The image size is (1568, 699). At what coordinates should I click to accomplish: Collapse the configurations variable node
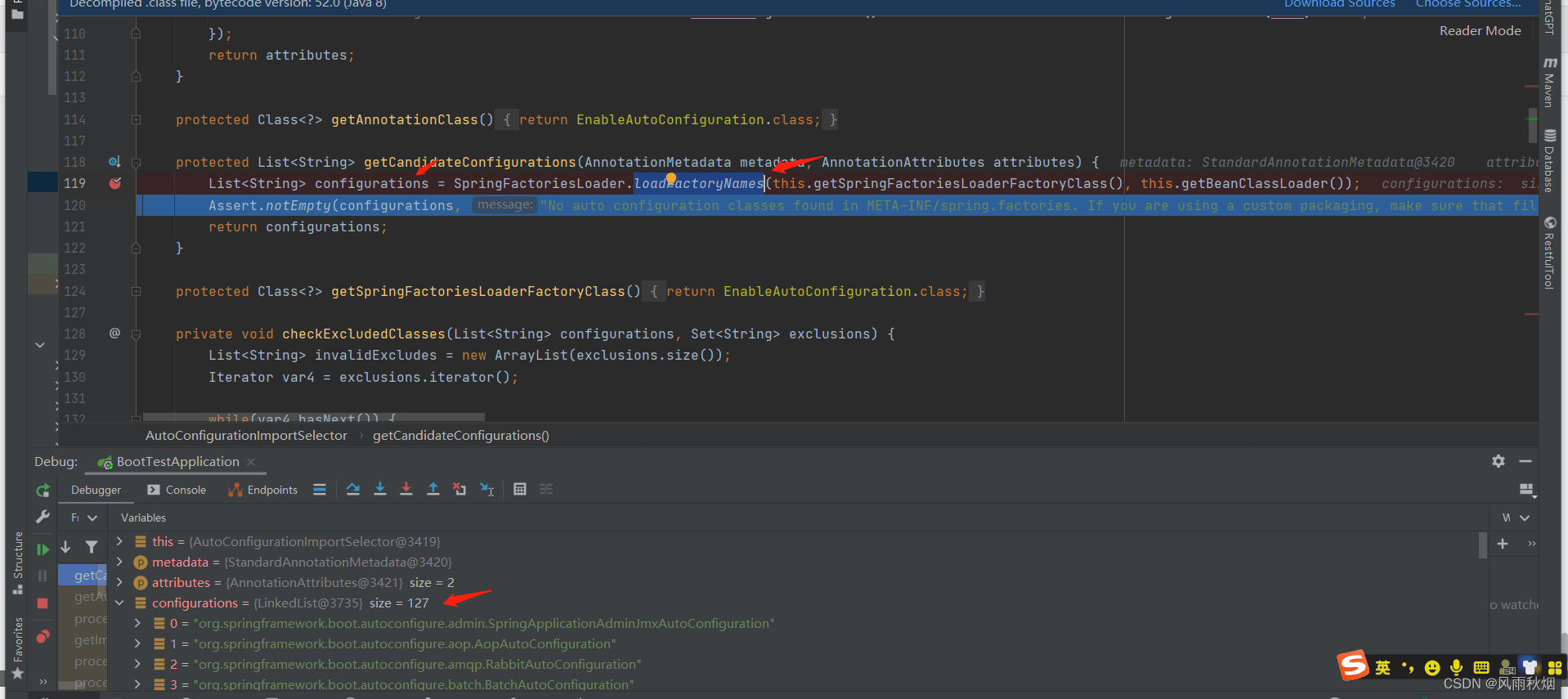click(x=119, y=603)
